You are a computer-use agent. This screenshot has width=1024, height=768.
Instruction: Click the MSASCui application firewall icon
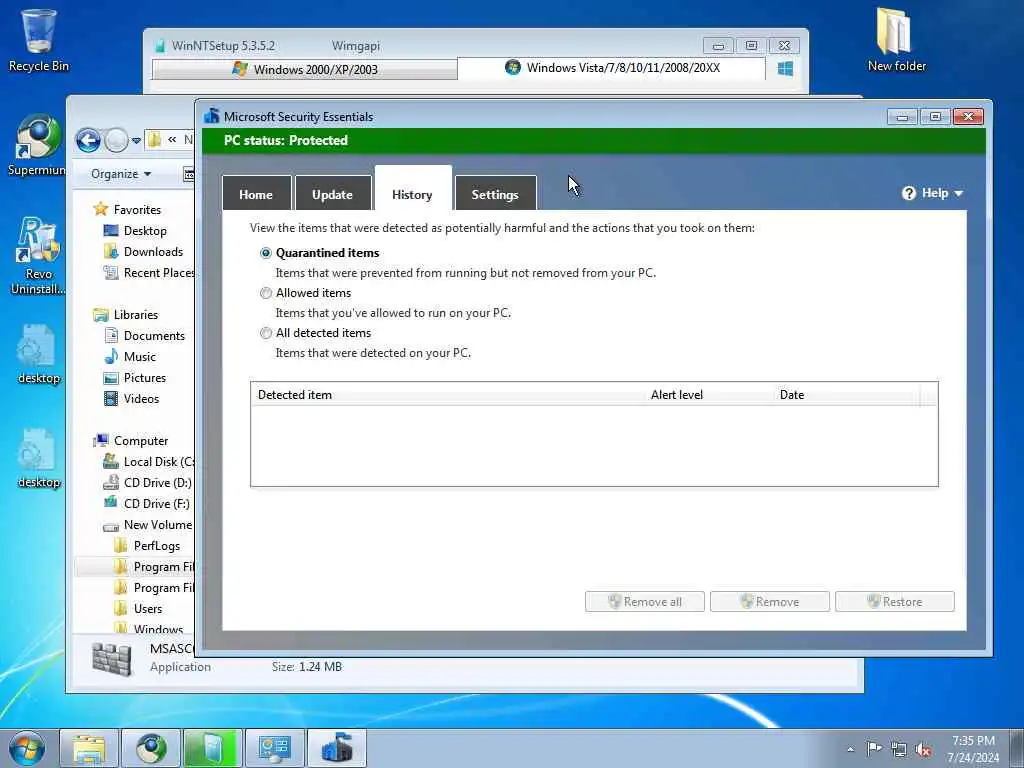pyautogui.click(x=112, y=658)
